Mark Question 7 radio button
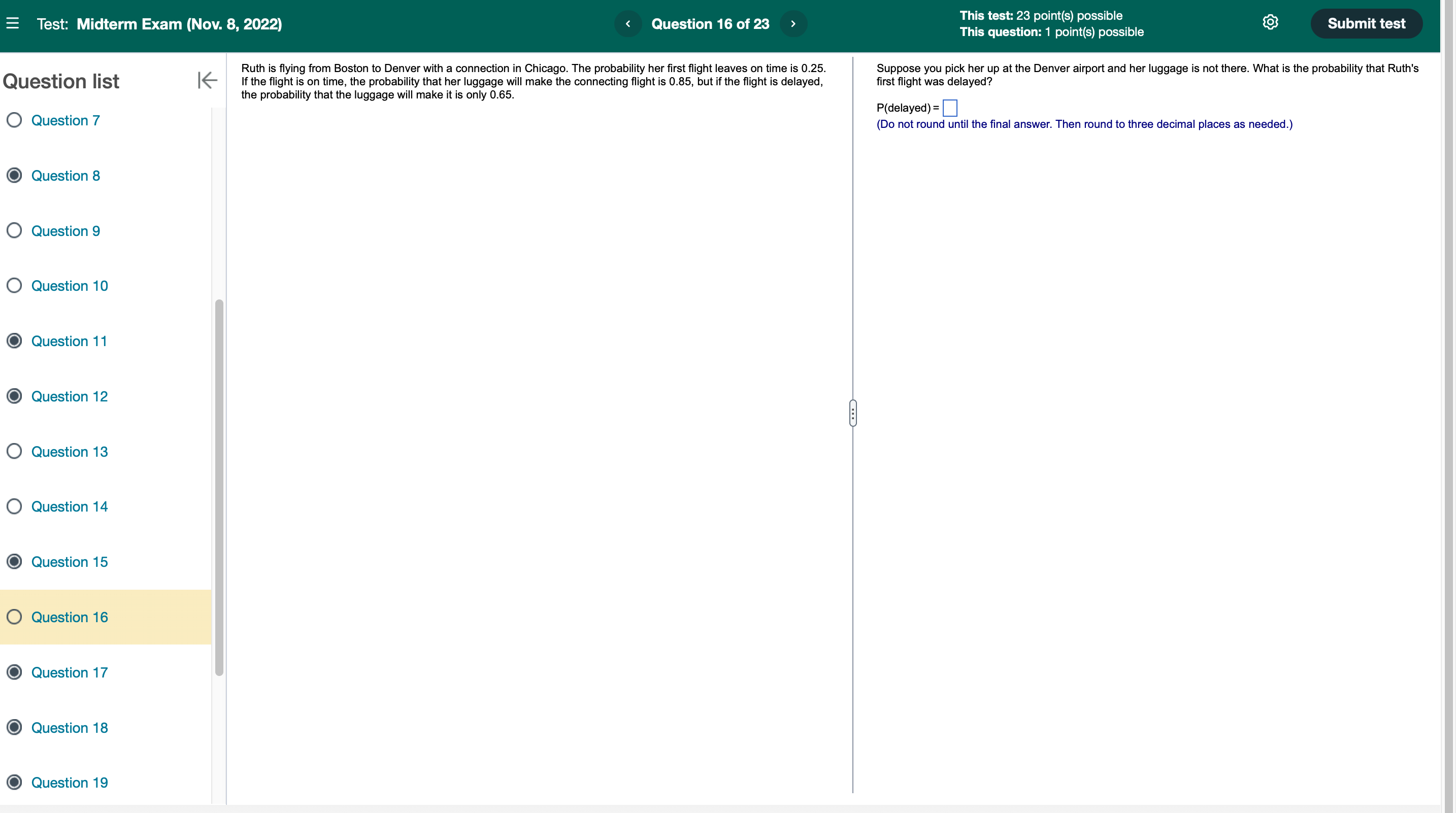1456x813 pixels. tap(14, 120)
